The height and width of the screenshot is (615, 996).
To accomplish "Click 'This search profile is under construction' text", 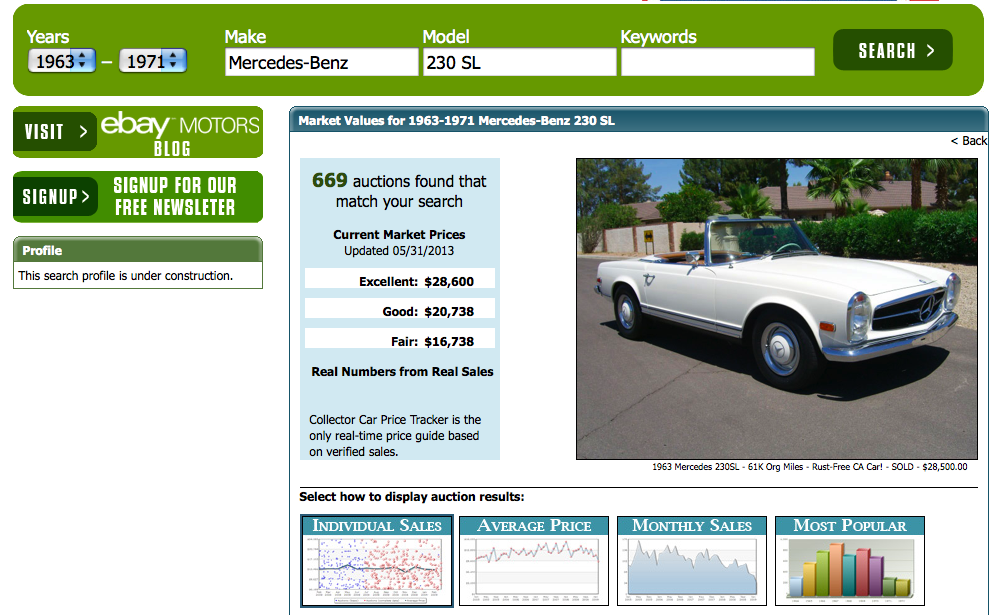I will pyautogui.click(x=125, y=276).
